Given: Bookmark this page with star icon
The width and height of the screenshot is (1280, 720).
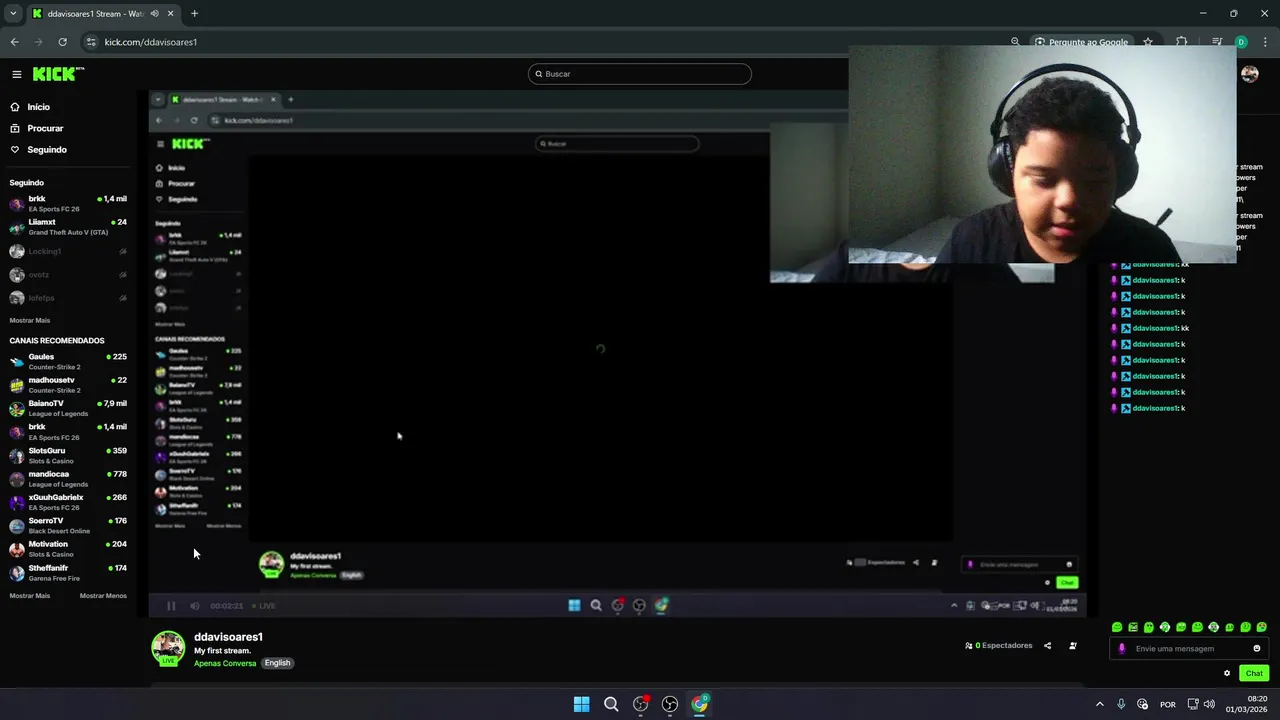Looking at the screenshot, I should pos(1148,42).
